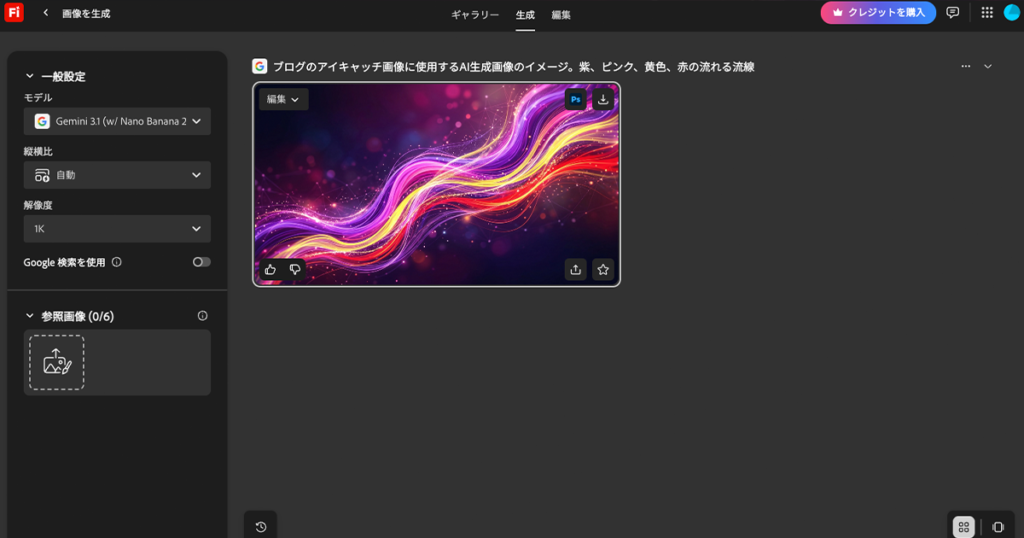
Task: Add image to favorites with star
Action: click(x=602, y=269)
